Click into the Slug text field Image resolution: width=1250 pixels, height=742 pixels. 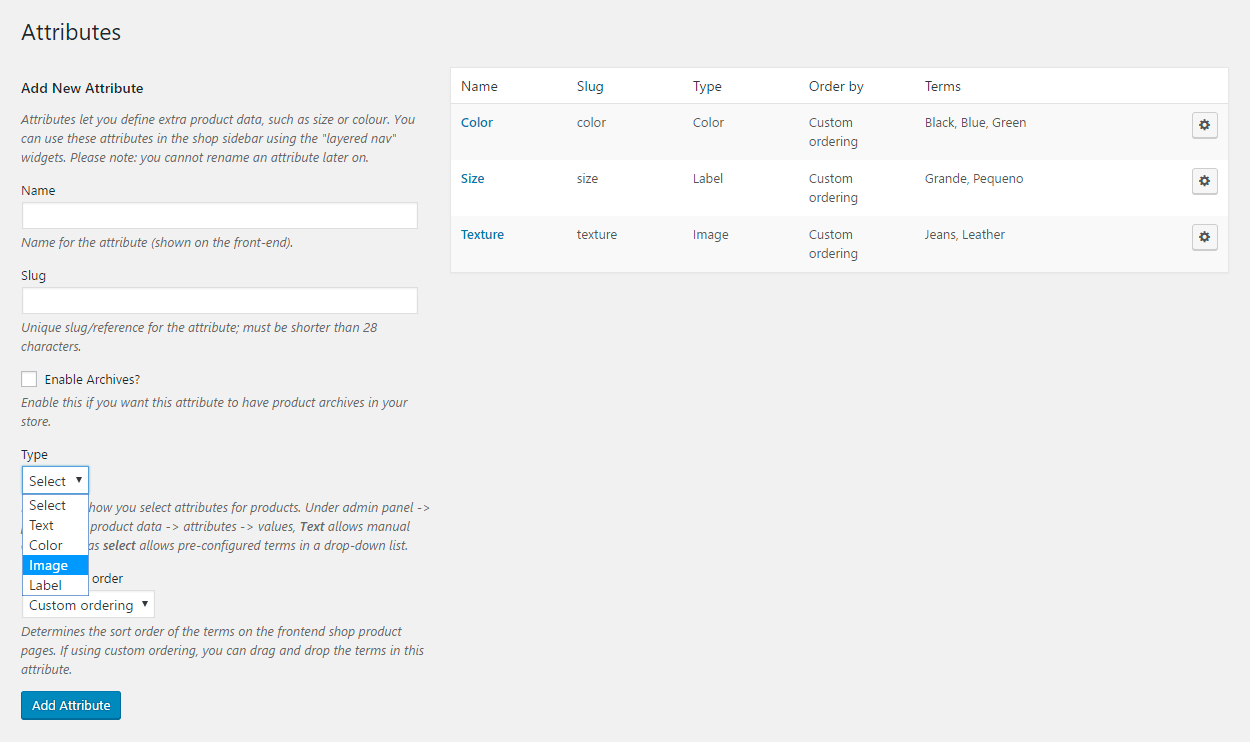pyautogui.click(x=219, y=301)
